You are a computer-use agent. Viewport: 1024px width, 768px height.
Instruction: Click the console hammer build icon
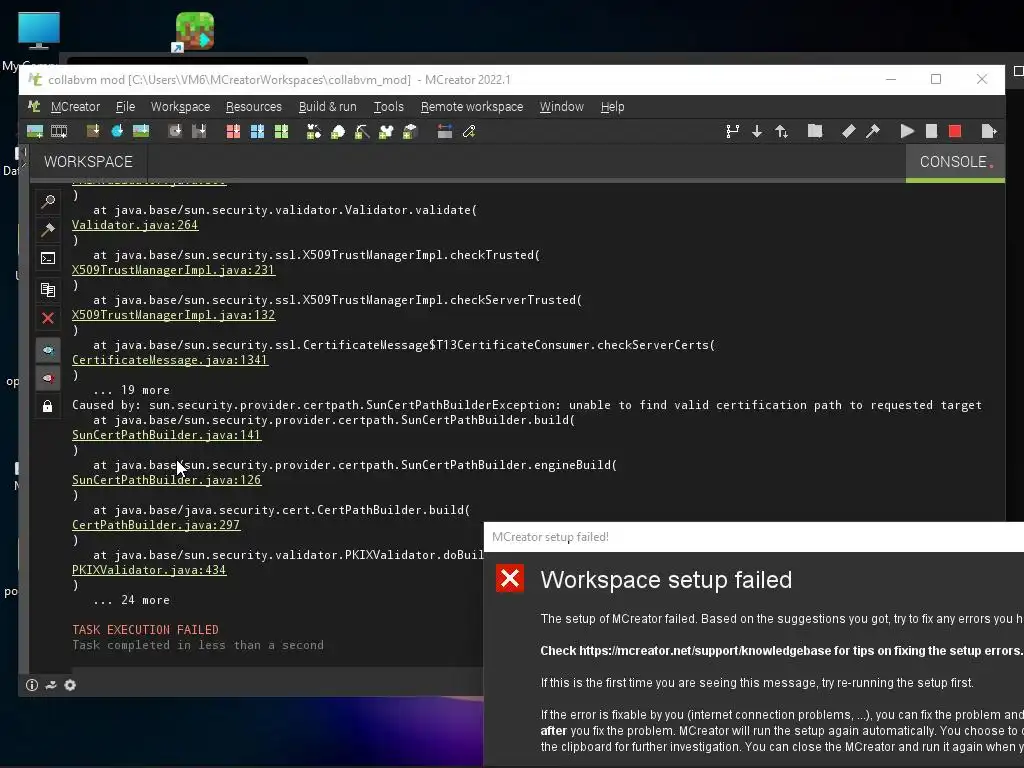[x=48, y=229]
